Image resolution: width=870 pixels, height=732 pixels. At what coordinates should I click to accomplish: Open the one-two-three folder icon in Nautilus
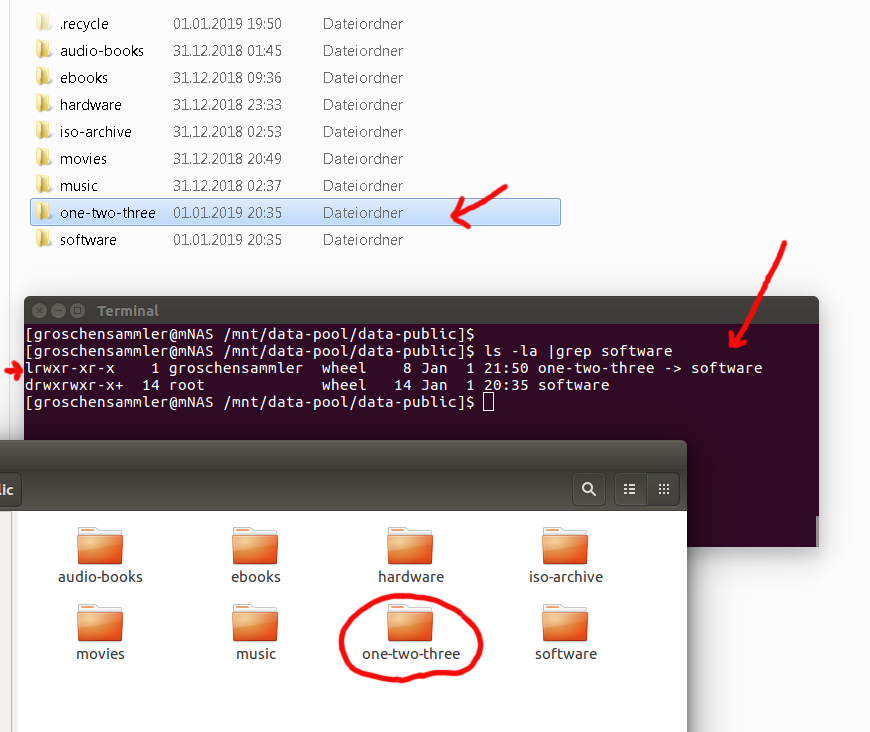tap(410, 623)
